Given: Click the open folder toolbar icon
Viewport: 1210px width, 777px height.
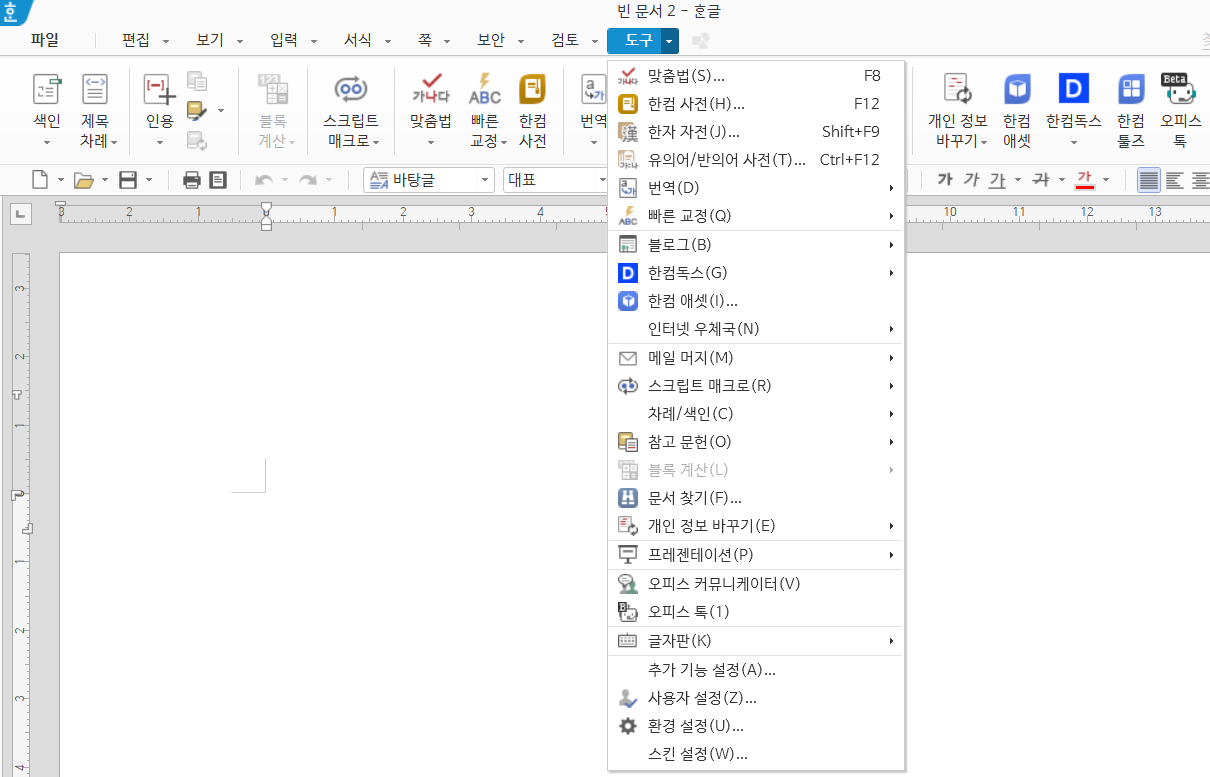Looking at the screenshot, I should (84, 180).
